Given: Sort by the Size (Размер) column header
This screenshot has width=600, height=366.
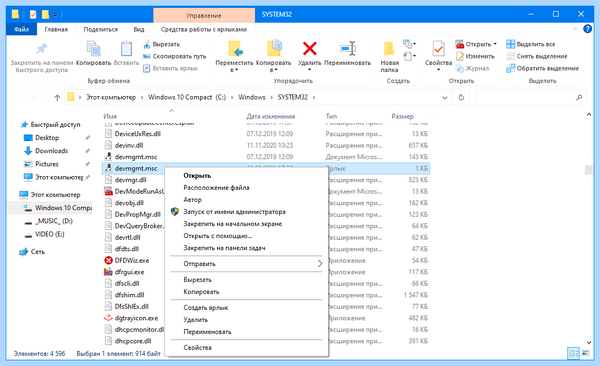Looking at the screenshot, I should 403,116.
